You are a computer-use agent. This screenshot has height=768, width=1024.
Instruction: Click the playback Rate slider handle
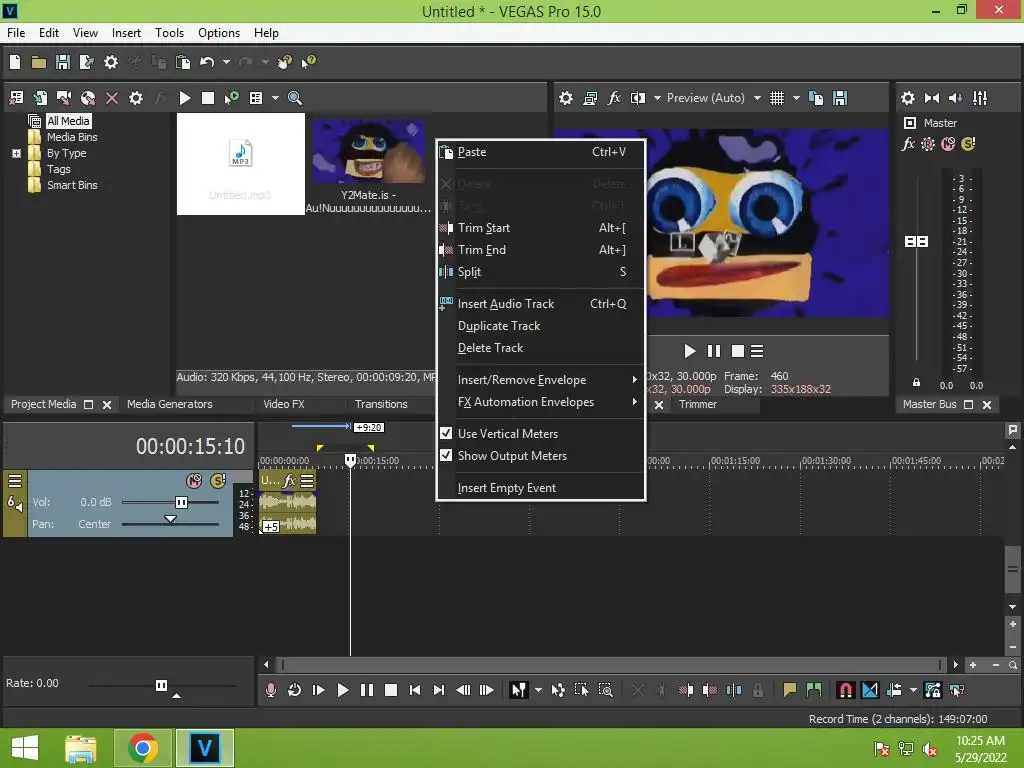(x=161, y=685)
